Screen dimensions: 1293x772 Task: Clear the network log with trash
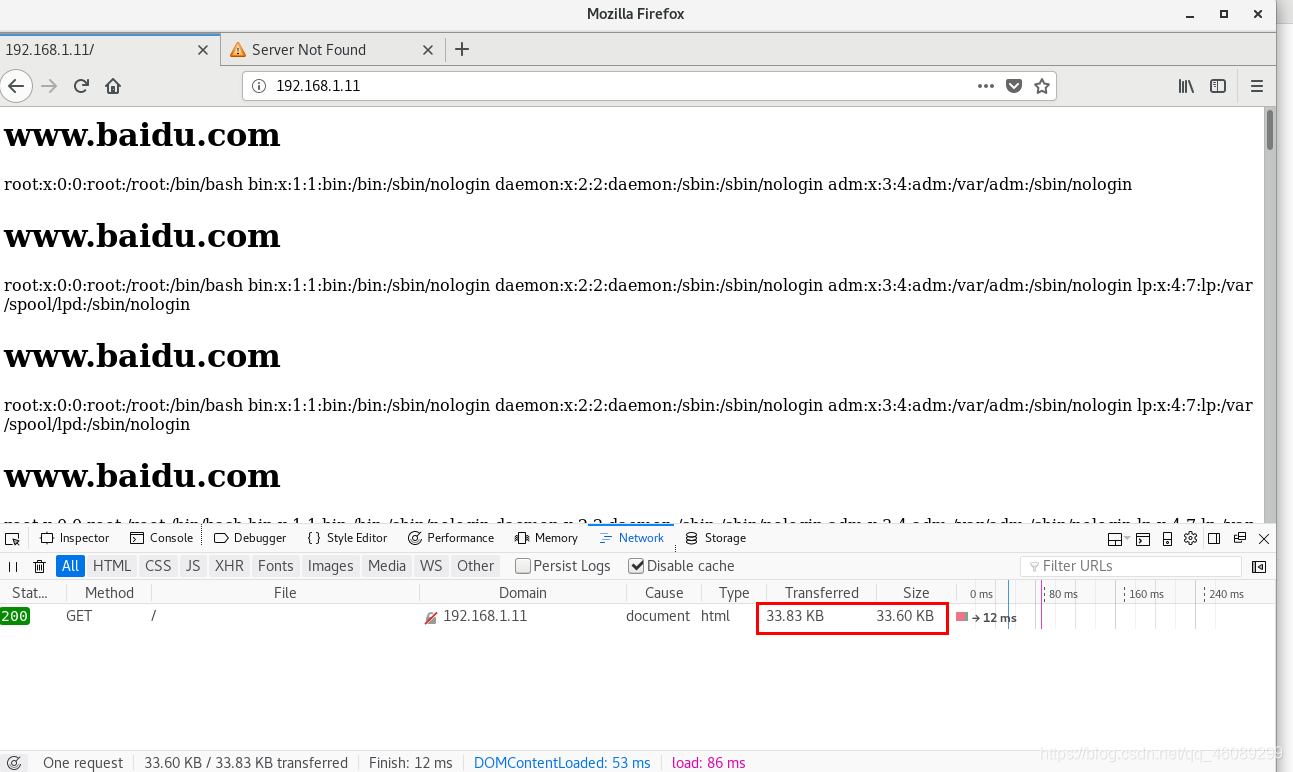point(40,566)
